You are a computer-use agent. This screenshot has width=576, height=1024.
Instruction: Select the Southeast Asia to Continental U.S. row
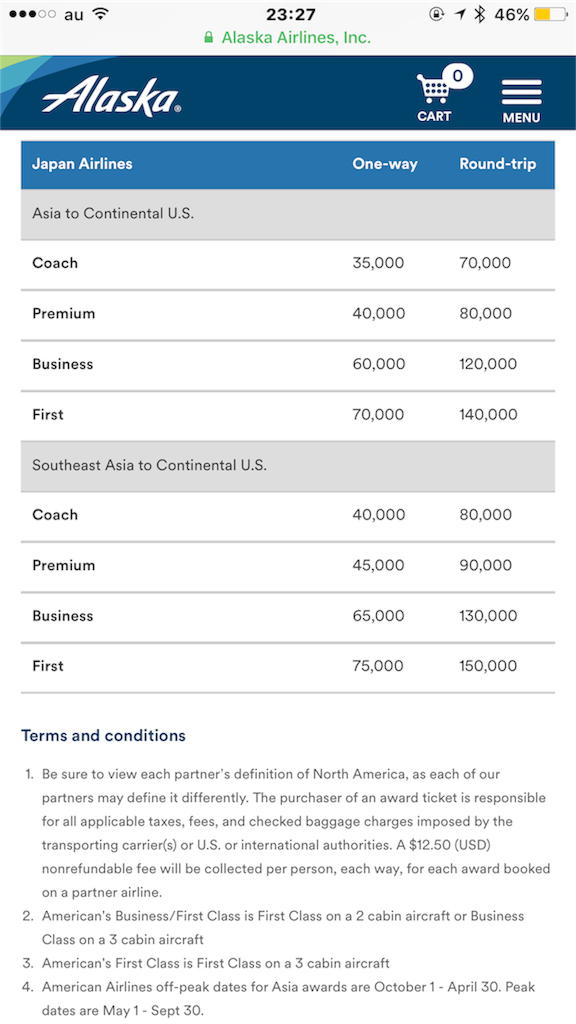288,466
